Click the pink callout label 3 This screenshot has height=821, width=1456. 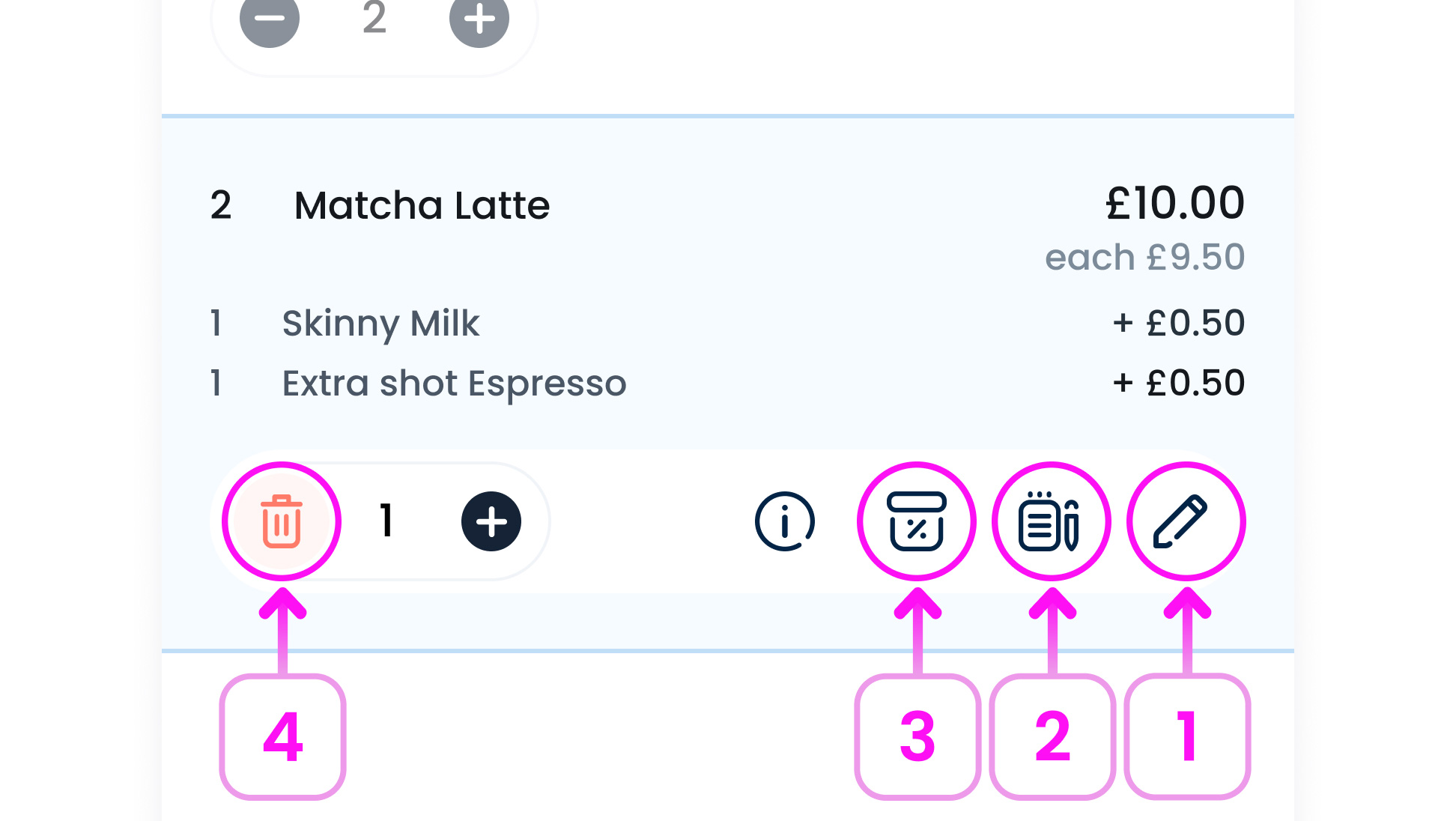click(x=917, y=737)
